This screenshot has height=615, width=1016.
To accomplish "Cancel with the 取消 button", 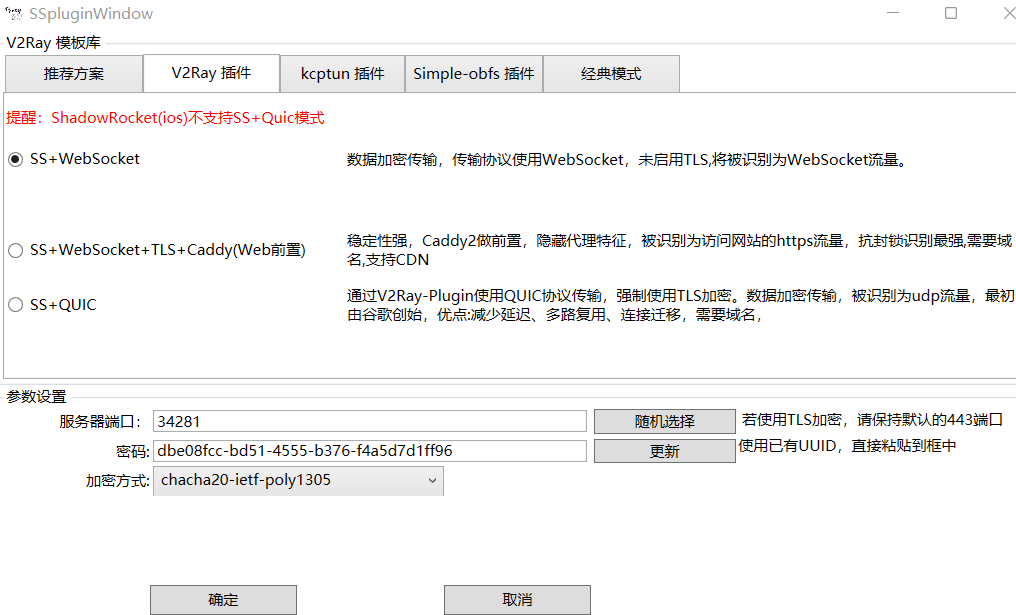I will pos(517,600).
